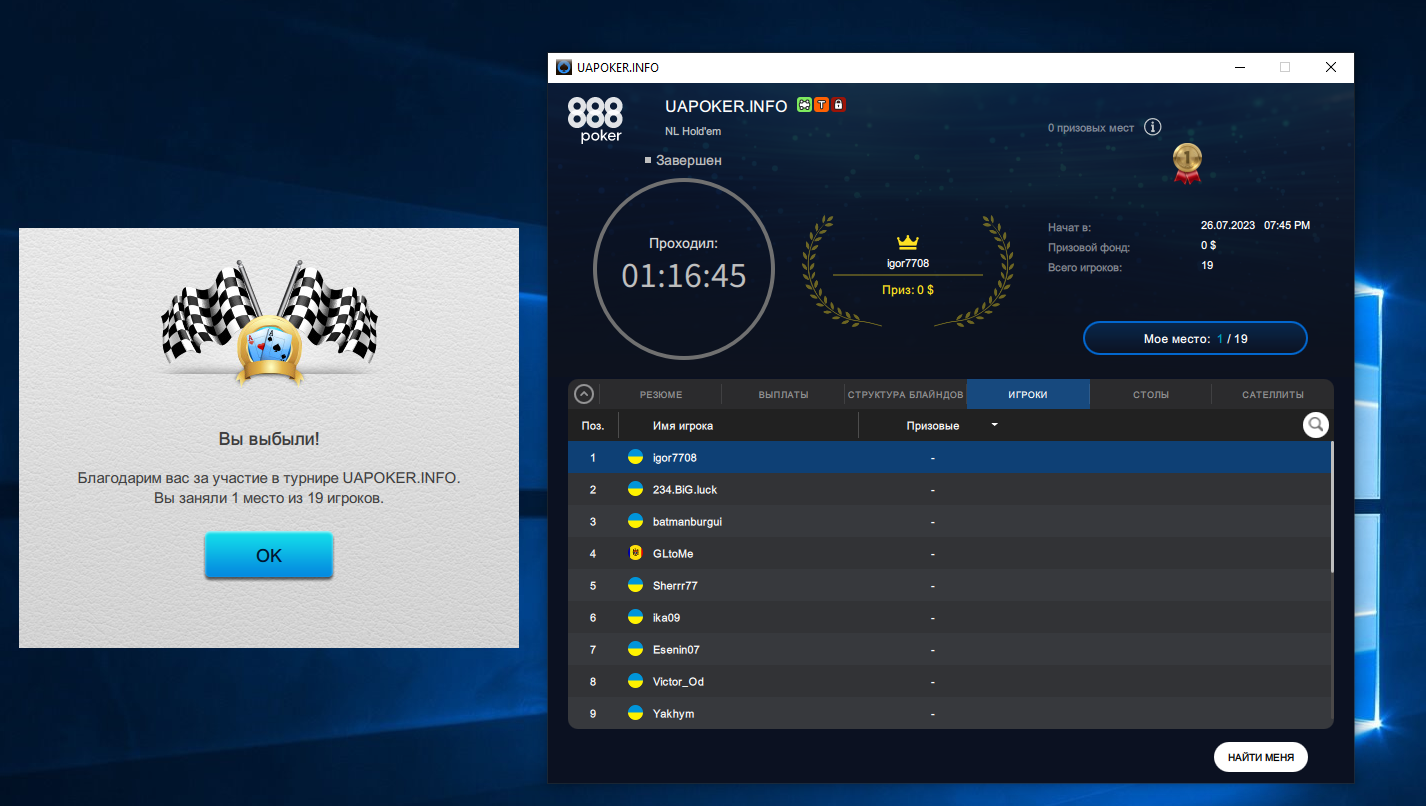The height and width of the screenshot is (806, 1426).
Task: Collapse the lobby panel with the chevron circle
Action: click(584, 394)
